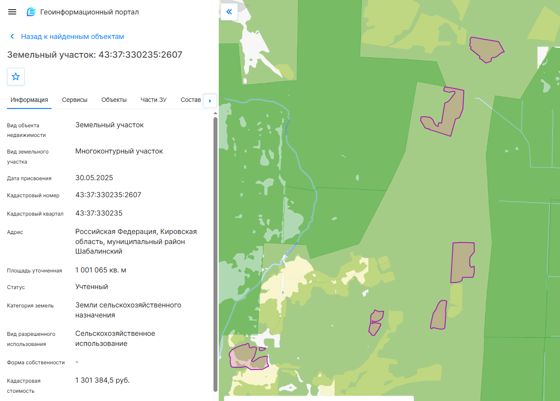Viewport: 560px width, 401px height.
Task: Select the heading Земельный участок: 43:37:330235:2607
Action: (x=95, y=55)
